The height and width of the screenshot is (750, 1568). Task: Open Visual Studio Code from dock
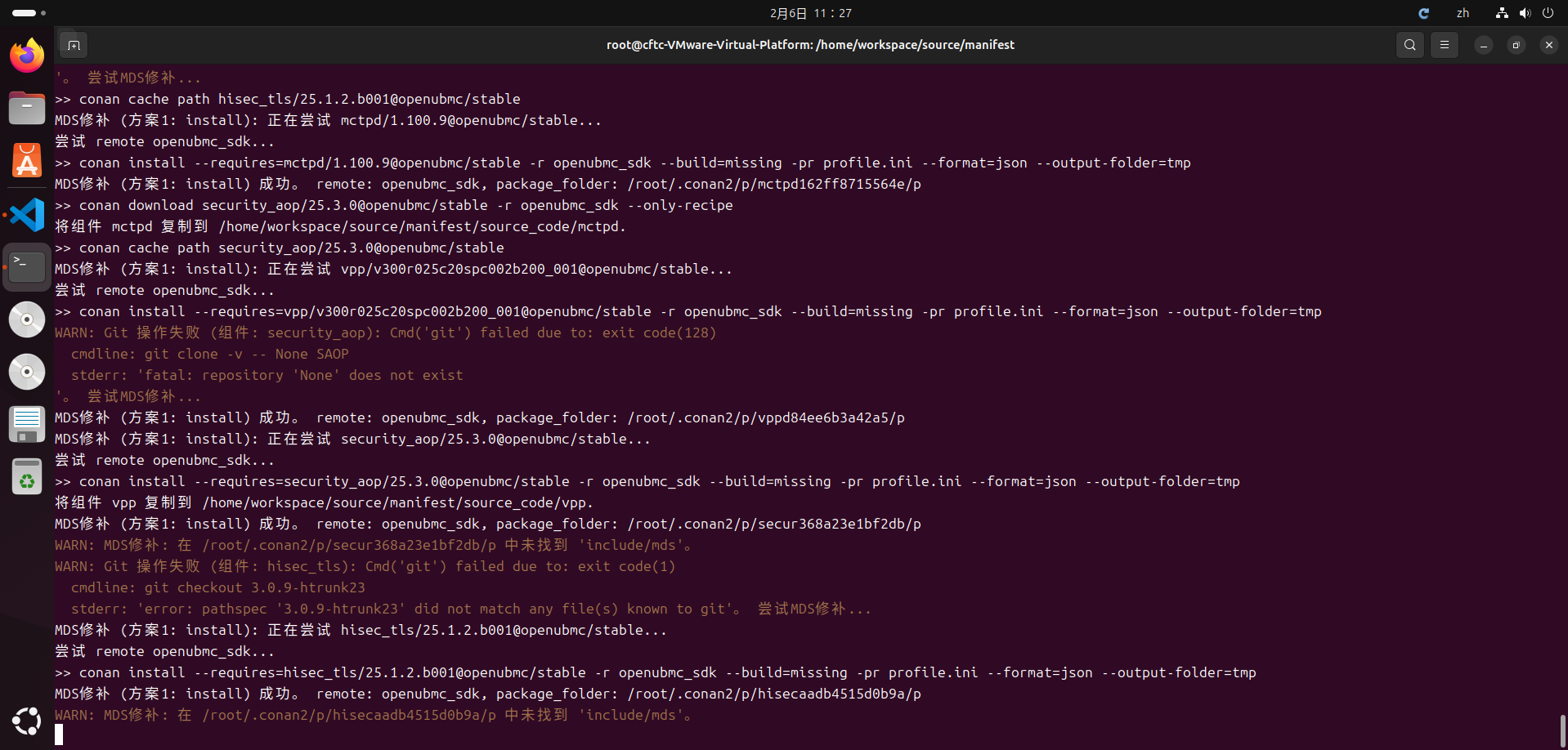[x=27, y=214]
